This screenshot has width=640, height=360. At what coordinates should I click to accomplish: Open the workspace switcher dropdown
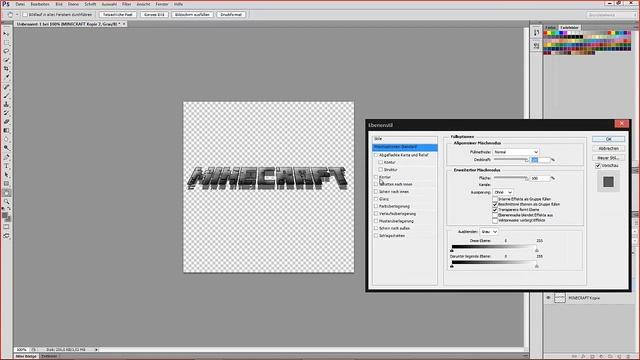[x=611, y=15]
